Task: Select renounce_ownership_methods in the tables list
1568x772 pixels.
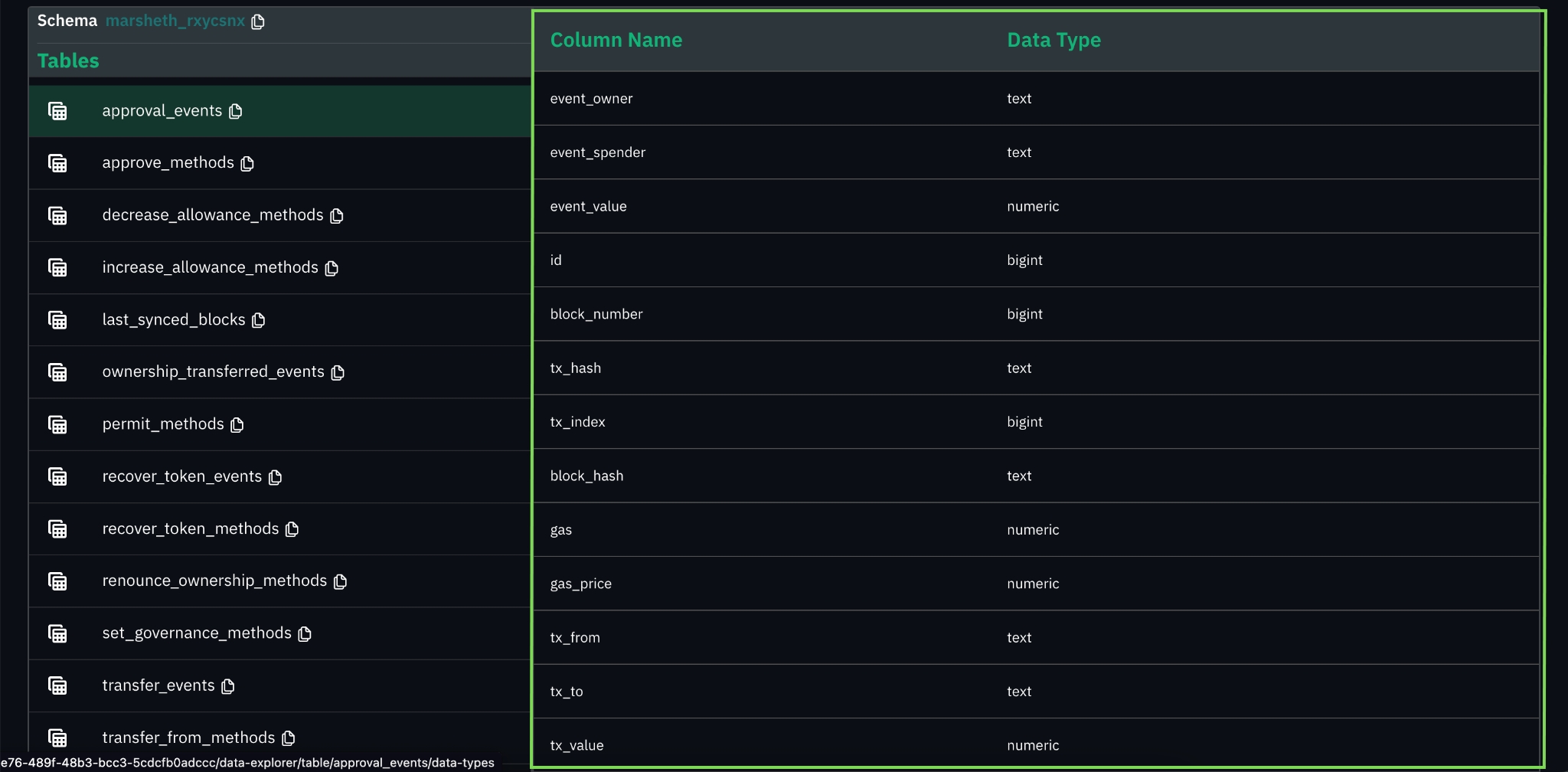Action: click(214, 581)
